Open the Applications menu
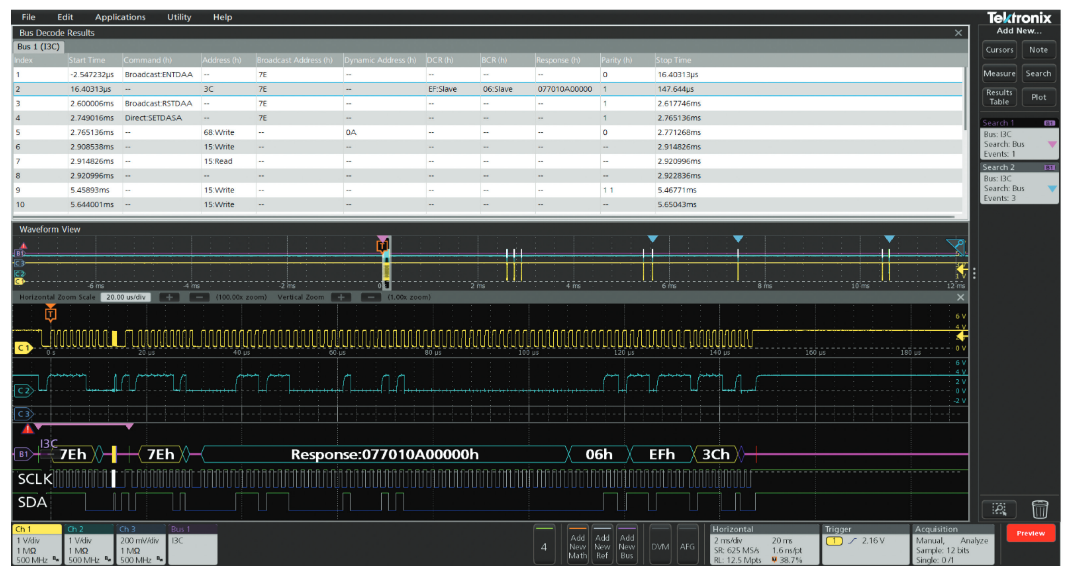This screenshot has width=1071, height=573. click(x=120, y=17)
